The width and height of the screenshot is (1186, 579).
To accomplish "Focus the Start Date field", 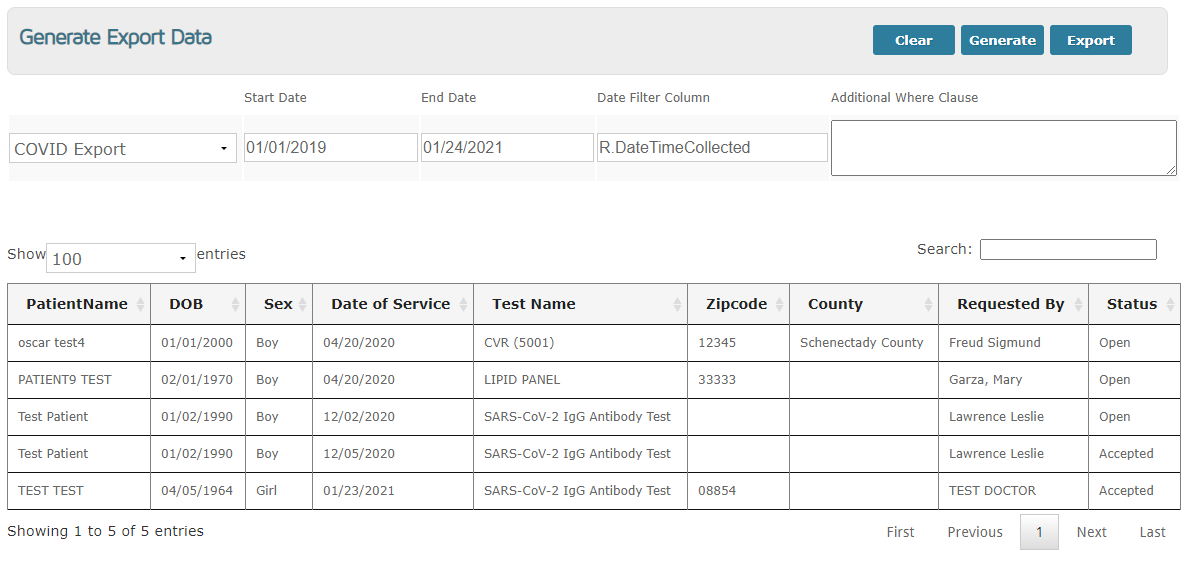I will point(331,148).
